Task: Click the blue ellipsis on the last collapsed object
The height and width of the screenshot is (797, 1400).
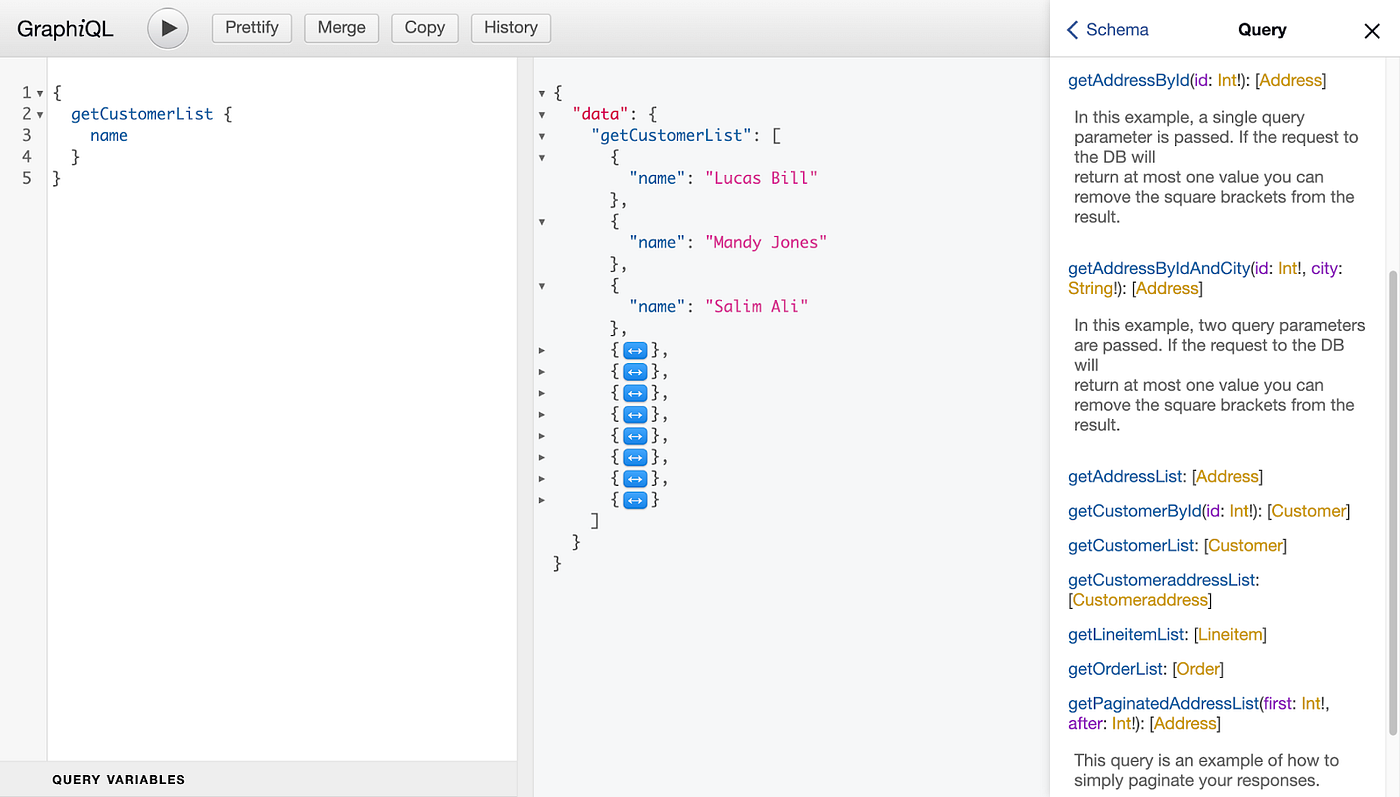Action: pos(635,499)
